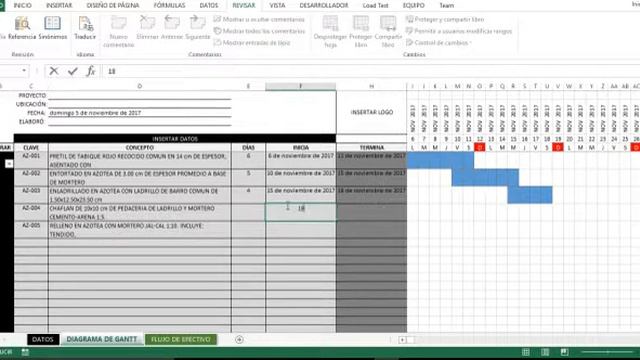Viewport: 640px width, 360px height.
Task: Select the AZ-003 clave cell
Action: [x=31, y=195]
